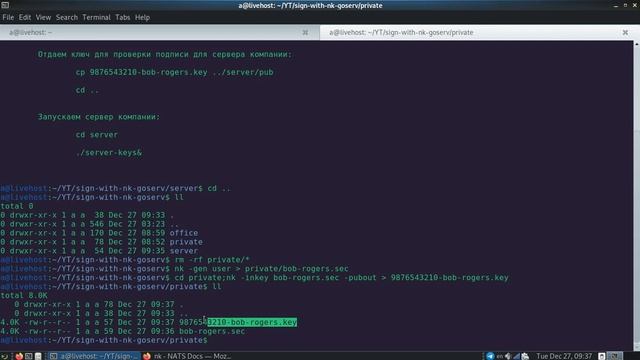Click the clock showing Tue Dec 27, 09:37

tap(564, 356)
